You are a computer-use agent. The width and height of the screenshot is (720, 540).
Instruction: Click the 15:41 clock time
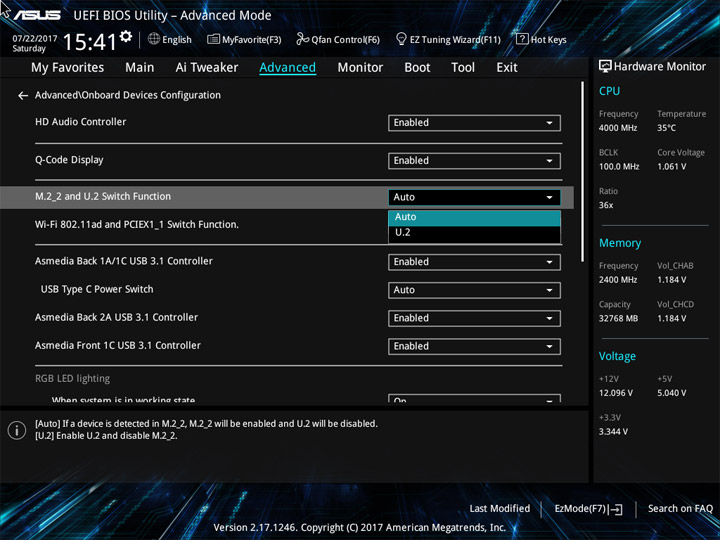90,42
